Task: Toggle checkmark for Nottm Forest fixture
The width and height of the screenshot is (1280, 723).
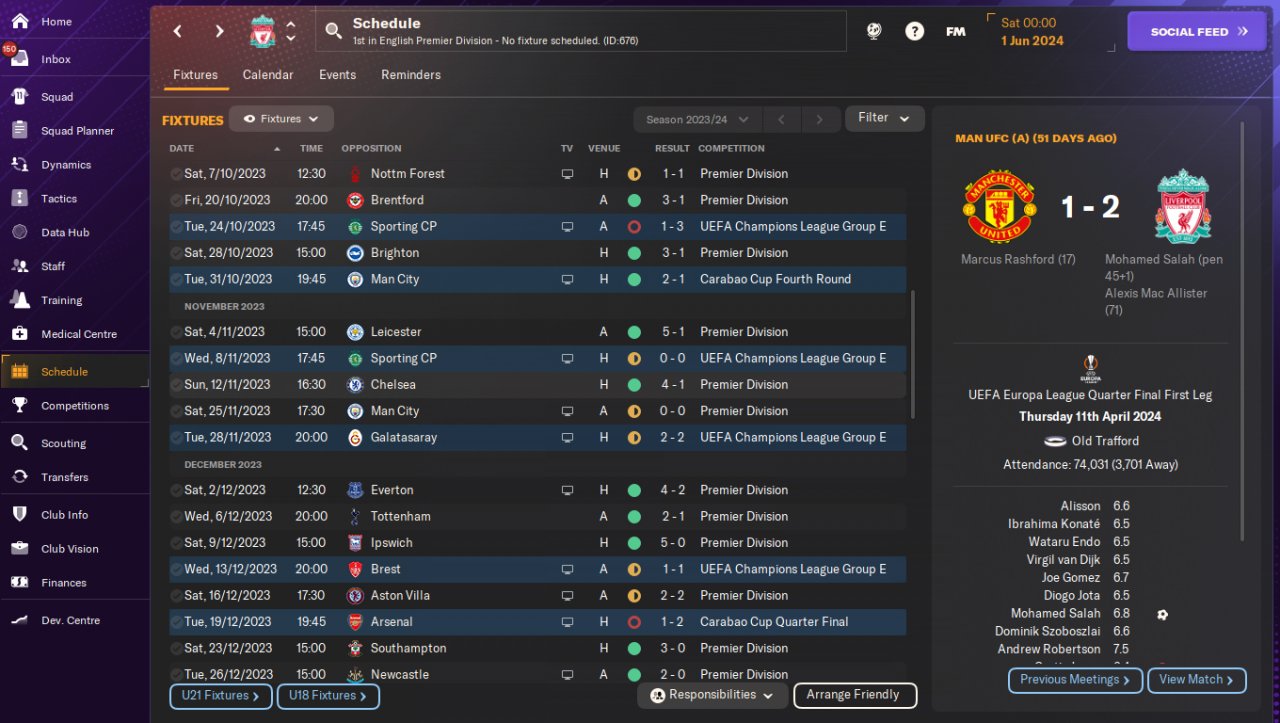Action: point(176,174)
